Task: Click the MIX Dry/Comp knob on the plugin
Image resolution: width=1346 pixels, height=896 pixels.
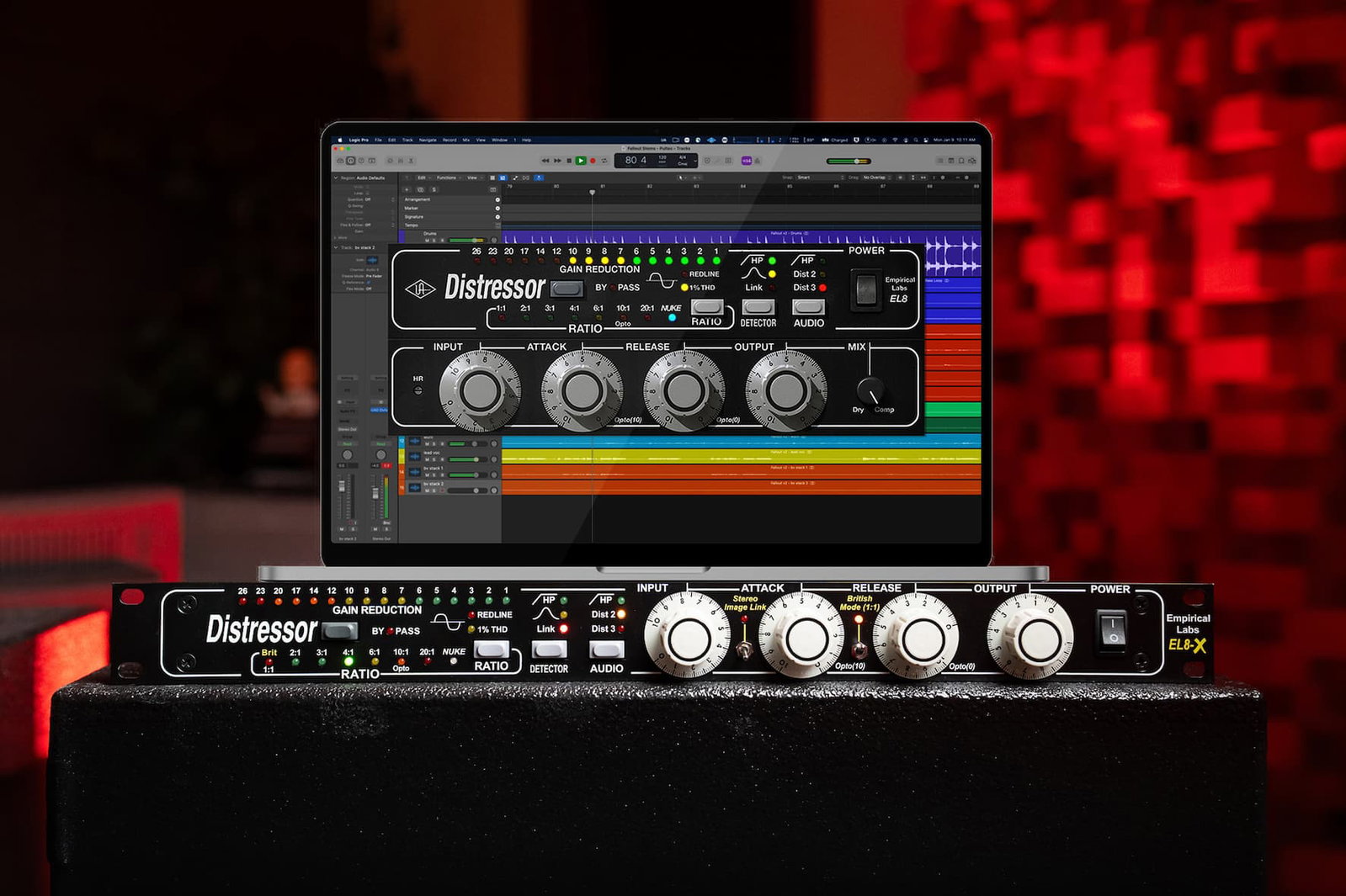Action: (870, 390)
